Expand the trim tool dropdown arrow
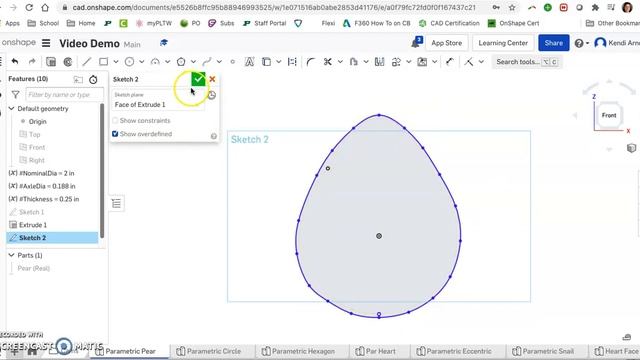Viewport: 640px width, 360px height. [340, 62]
